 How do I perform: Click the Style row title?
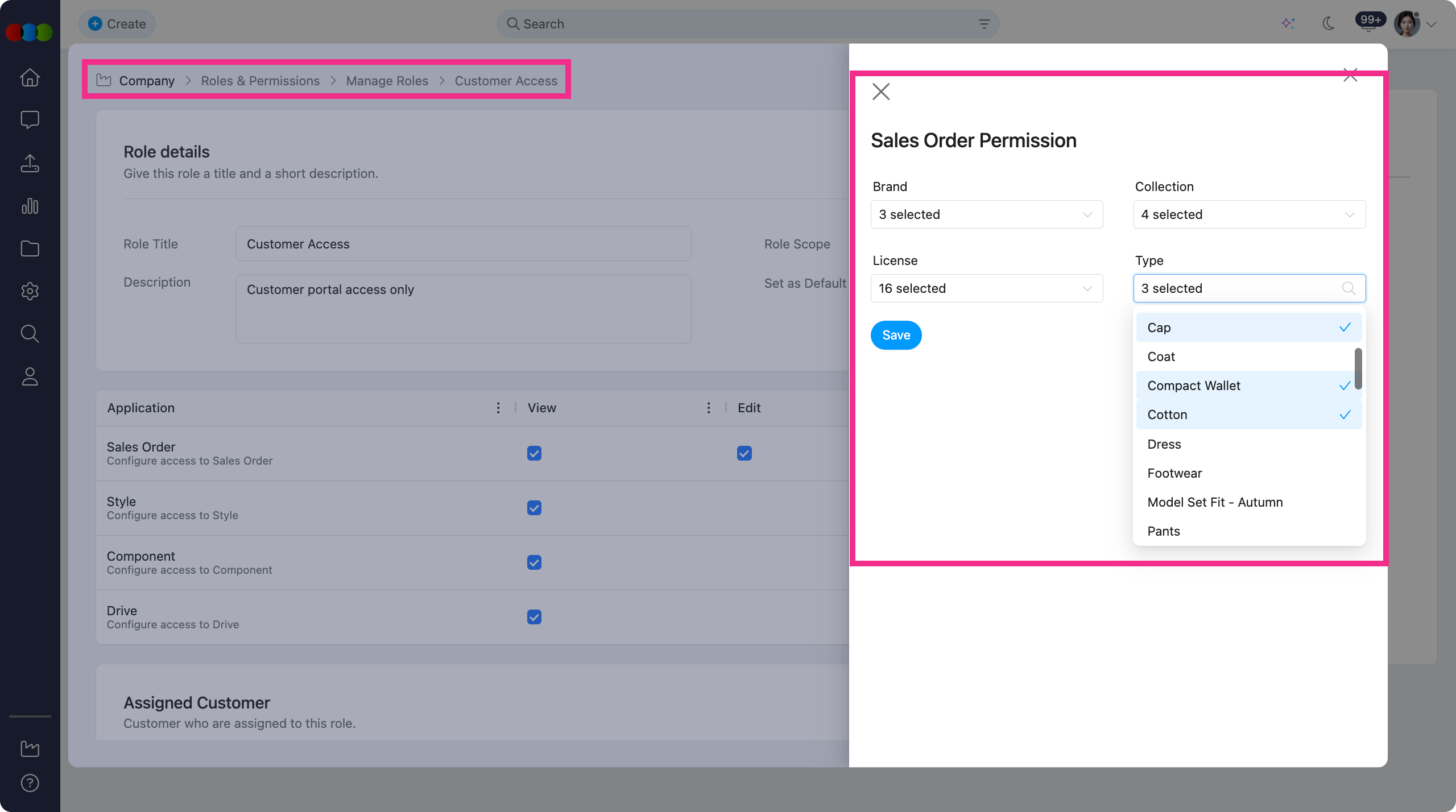pos(121,502)
